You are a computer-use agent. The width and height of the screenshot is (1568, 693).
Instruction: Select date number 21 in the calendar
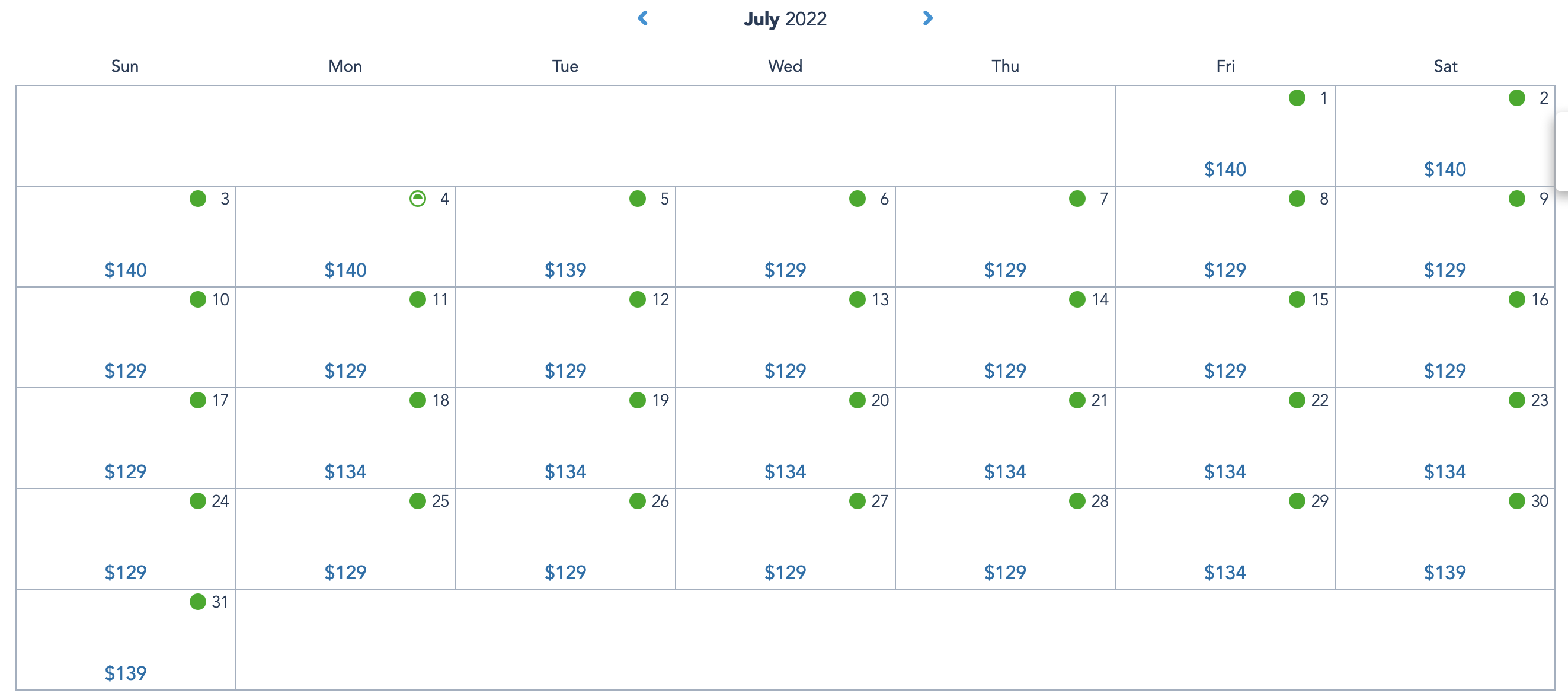1099,400
